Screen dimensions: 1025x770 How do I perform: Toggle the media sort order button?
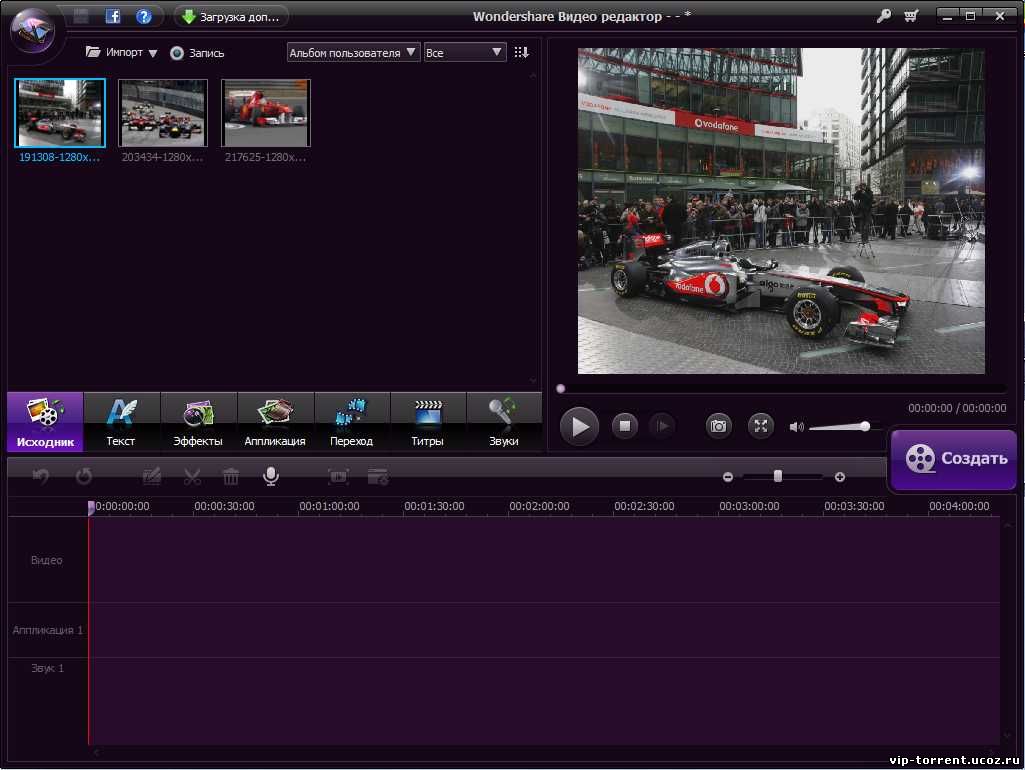click(x=521, y=52)
